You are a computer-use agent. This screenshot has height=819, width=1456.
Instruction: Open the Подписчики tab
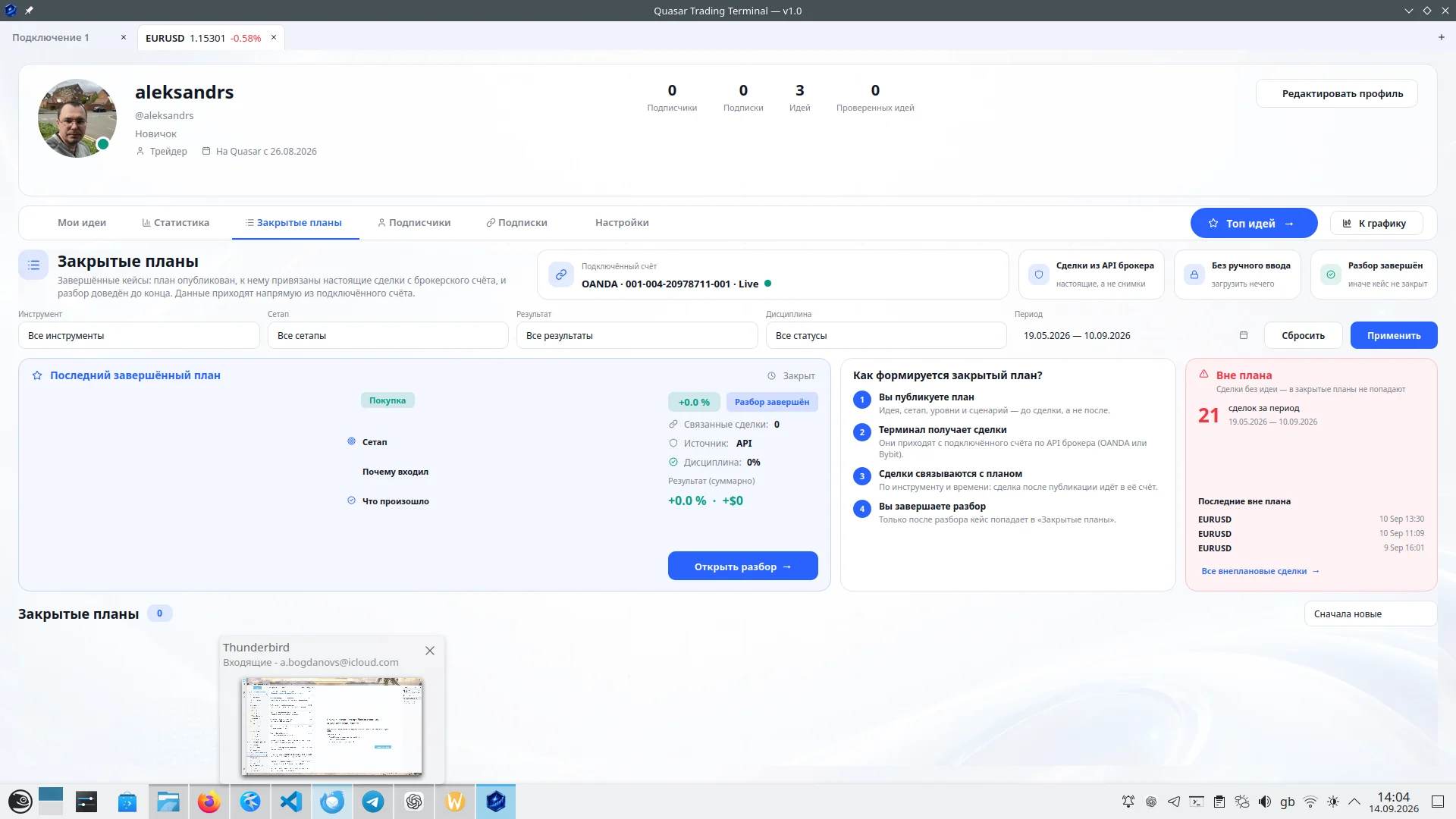tap(414, 223)
